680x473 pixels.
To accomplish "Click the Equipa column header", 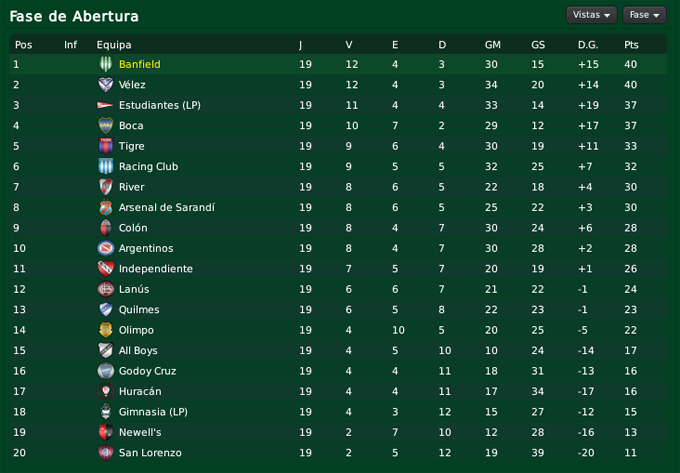I will 114,45.
